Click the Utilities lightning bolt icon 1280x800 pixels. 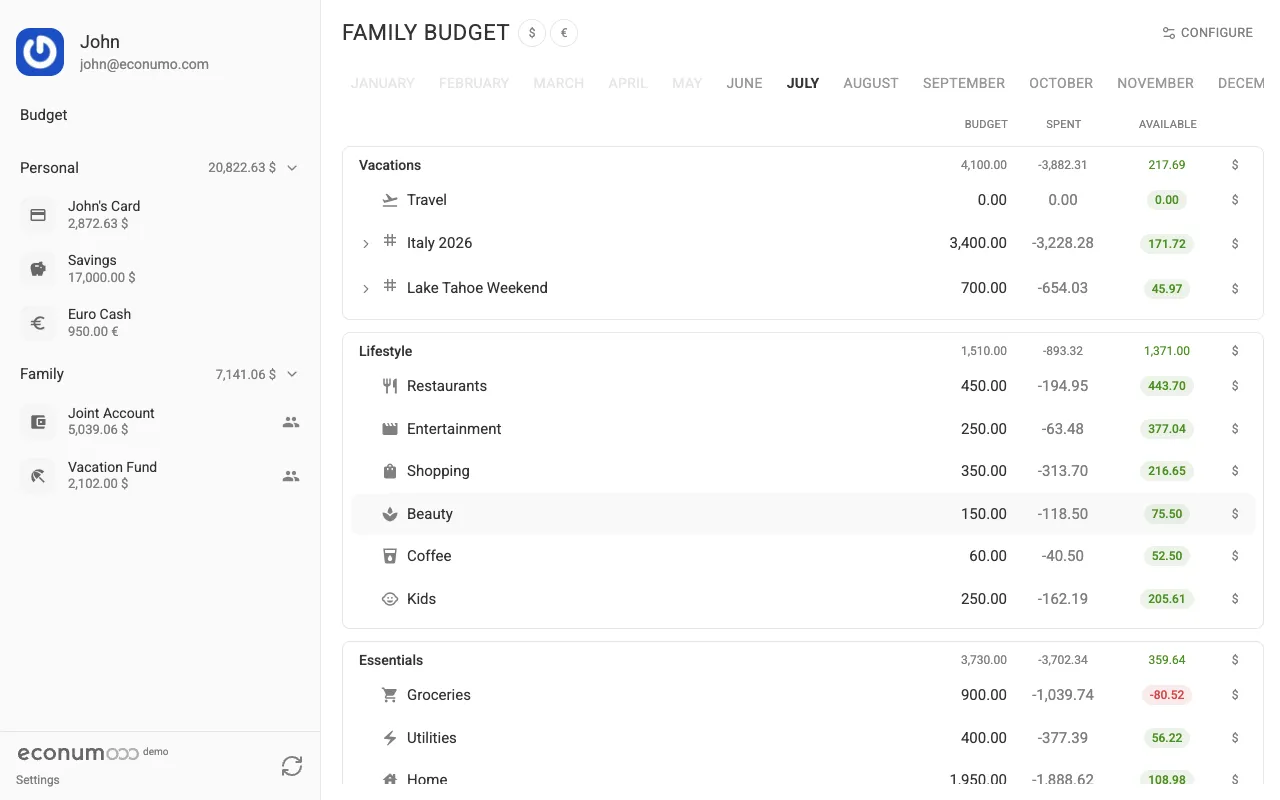coord(390,738)
